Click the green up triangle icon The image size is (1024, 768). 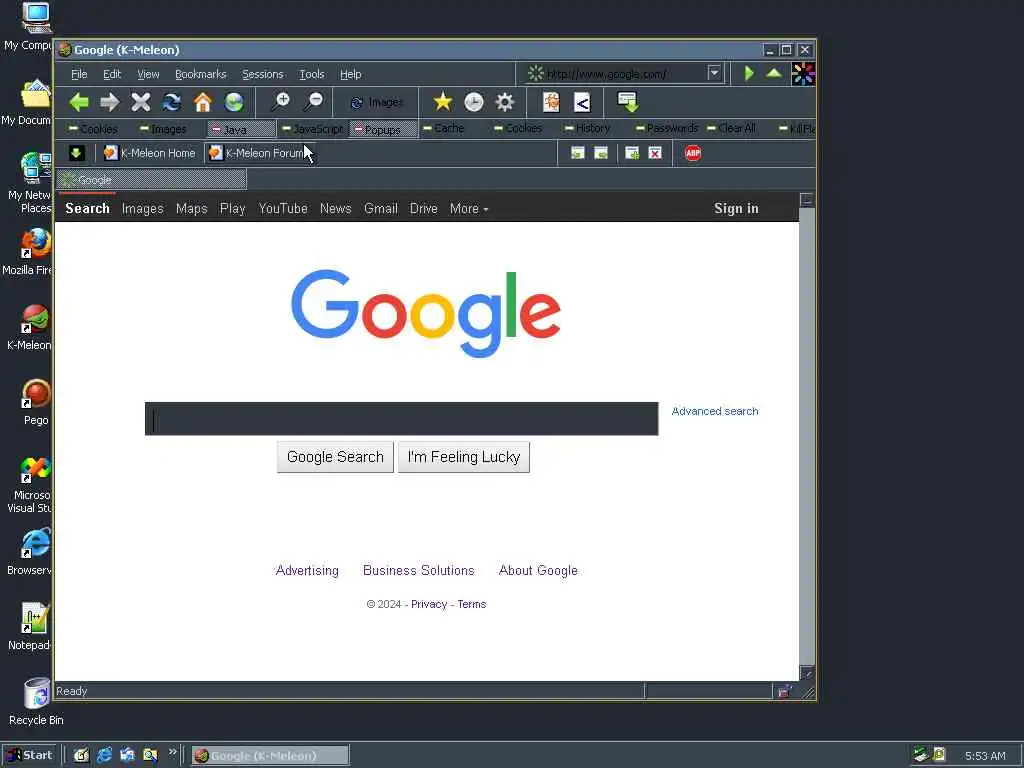tap(774, 73)
